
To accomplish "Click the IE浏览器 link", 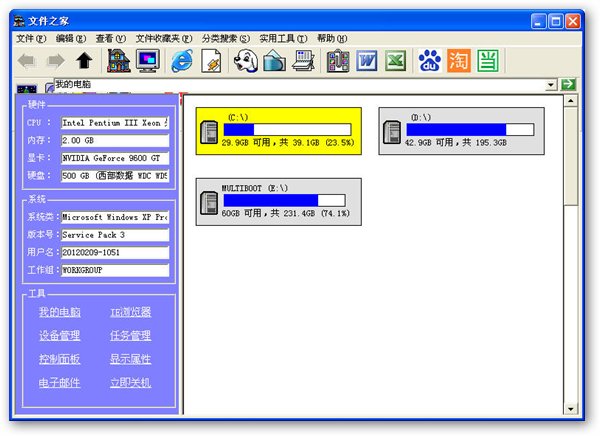I will click(130, 312).
